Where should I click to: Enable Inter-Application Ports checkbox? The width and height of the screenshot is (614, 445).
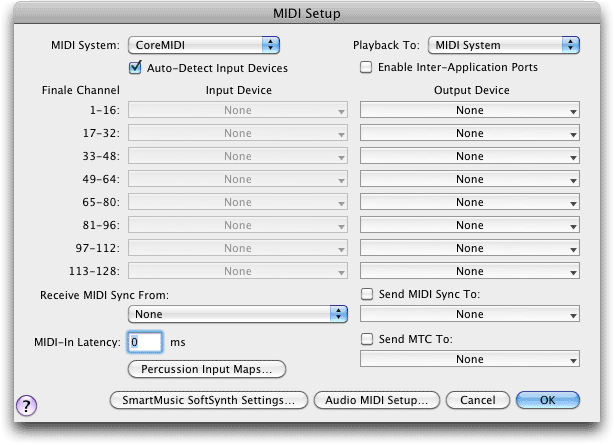click(366, 67)
